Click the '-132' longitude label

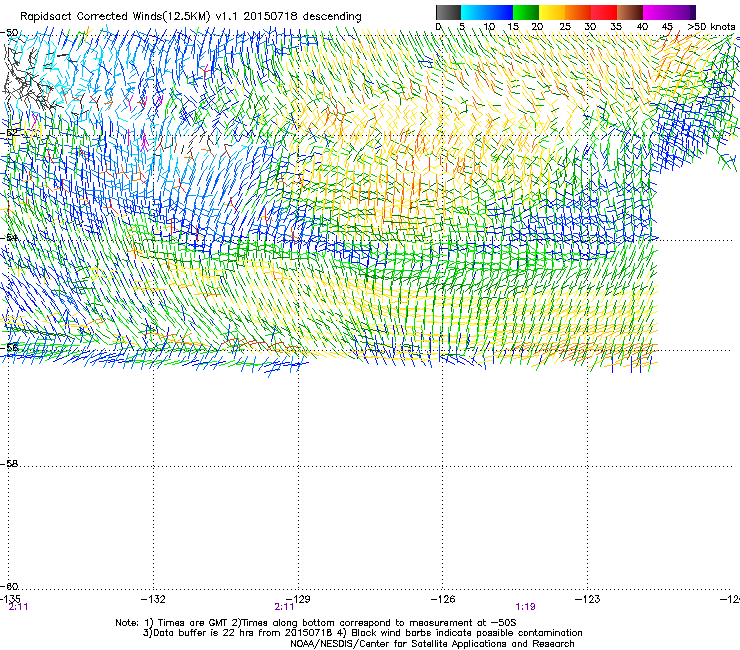click(x=153, y=599)
